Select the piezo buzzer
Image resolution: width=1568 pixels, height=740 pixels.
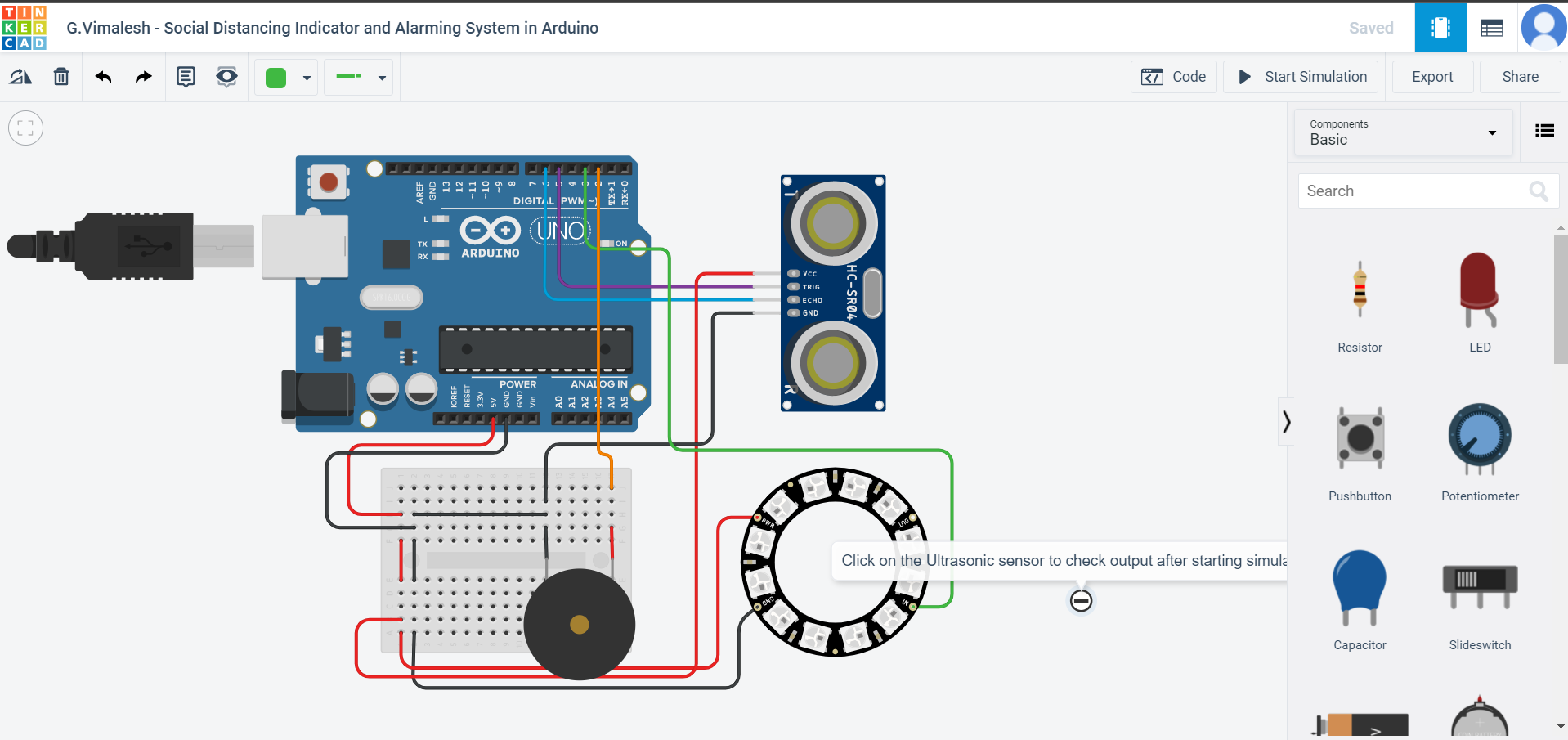[580, 625]
